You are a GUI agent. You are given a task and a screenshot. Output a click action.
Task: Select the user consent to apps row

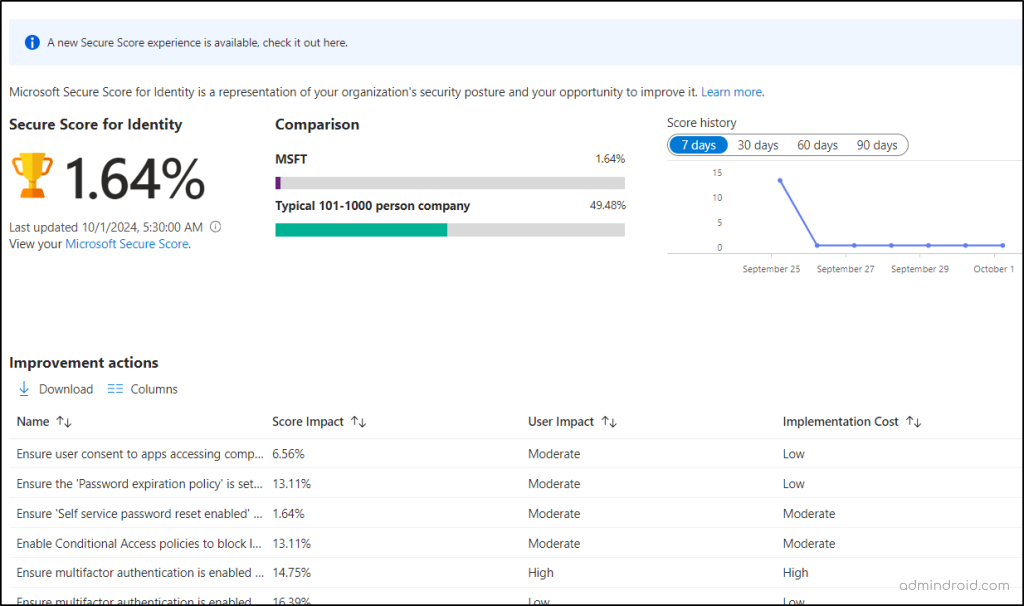point(138,453)
